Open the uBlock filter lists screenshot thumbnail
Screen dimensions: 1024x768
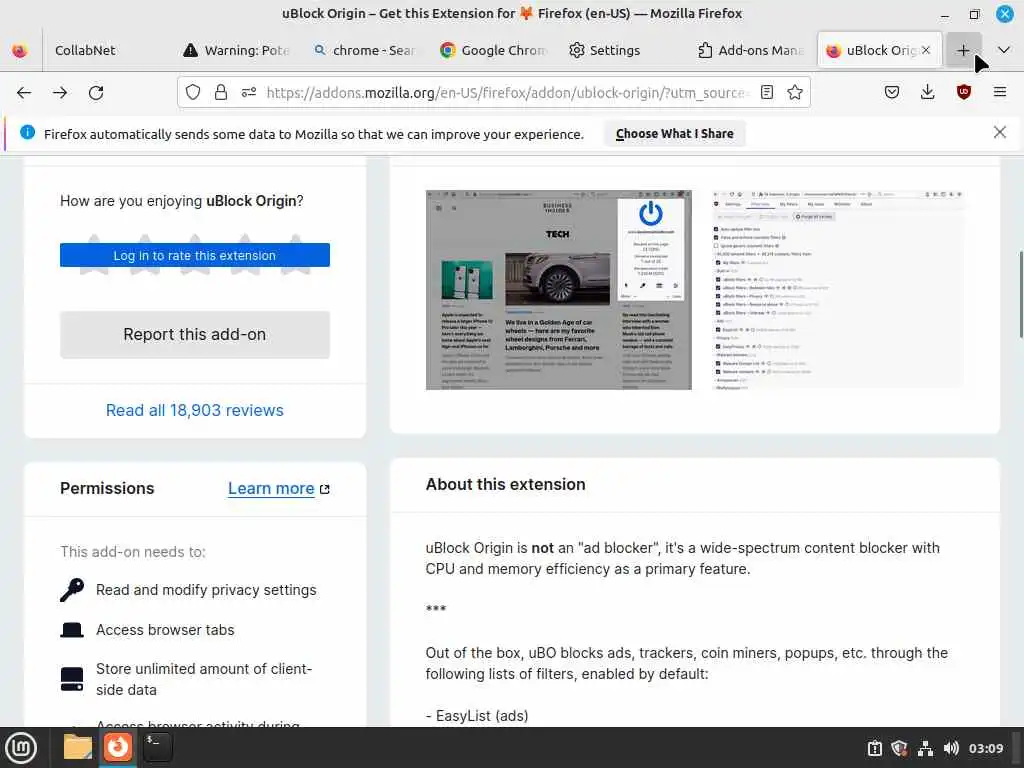[838, 290]
